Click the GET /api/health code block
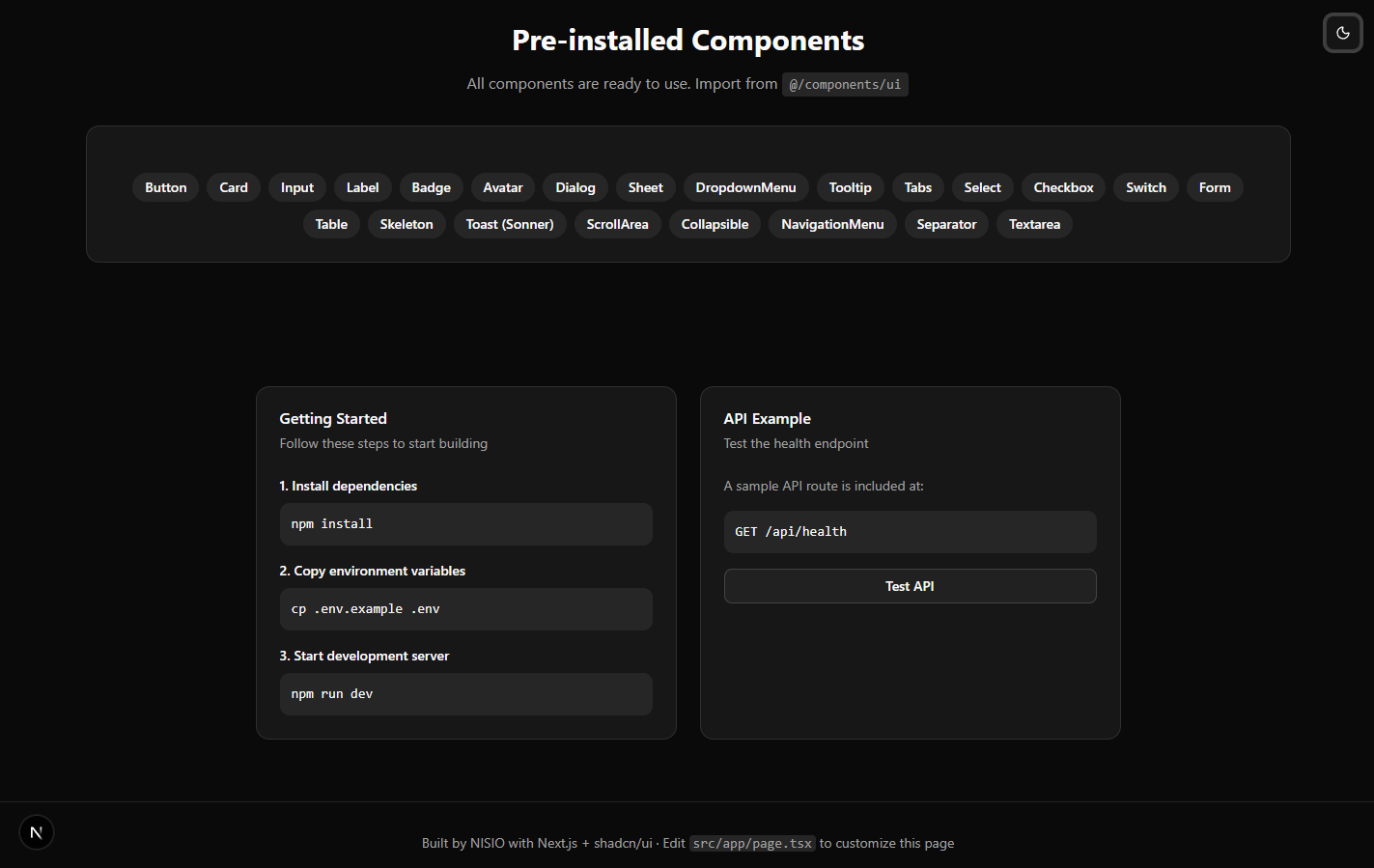Screen dimensions: 1374x868 pos(910,532)
